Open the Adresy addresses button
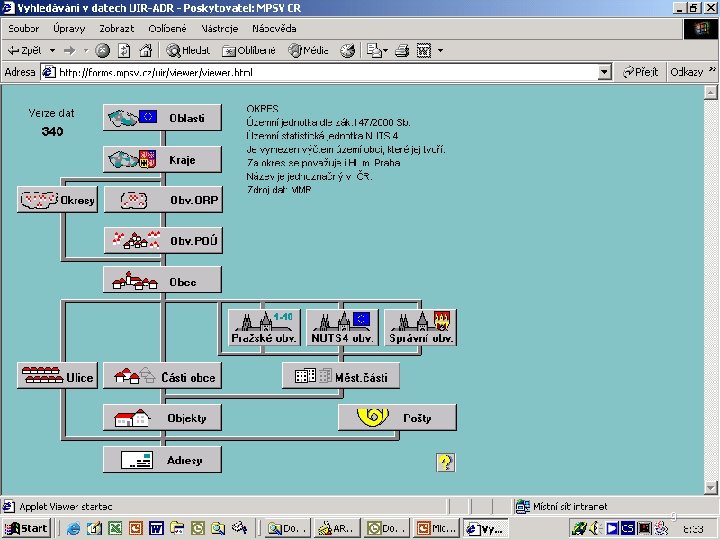 coord(162,459)
